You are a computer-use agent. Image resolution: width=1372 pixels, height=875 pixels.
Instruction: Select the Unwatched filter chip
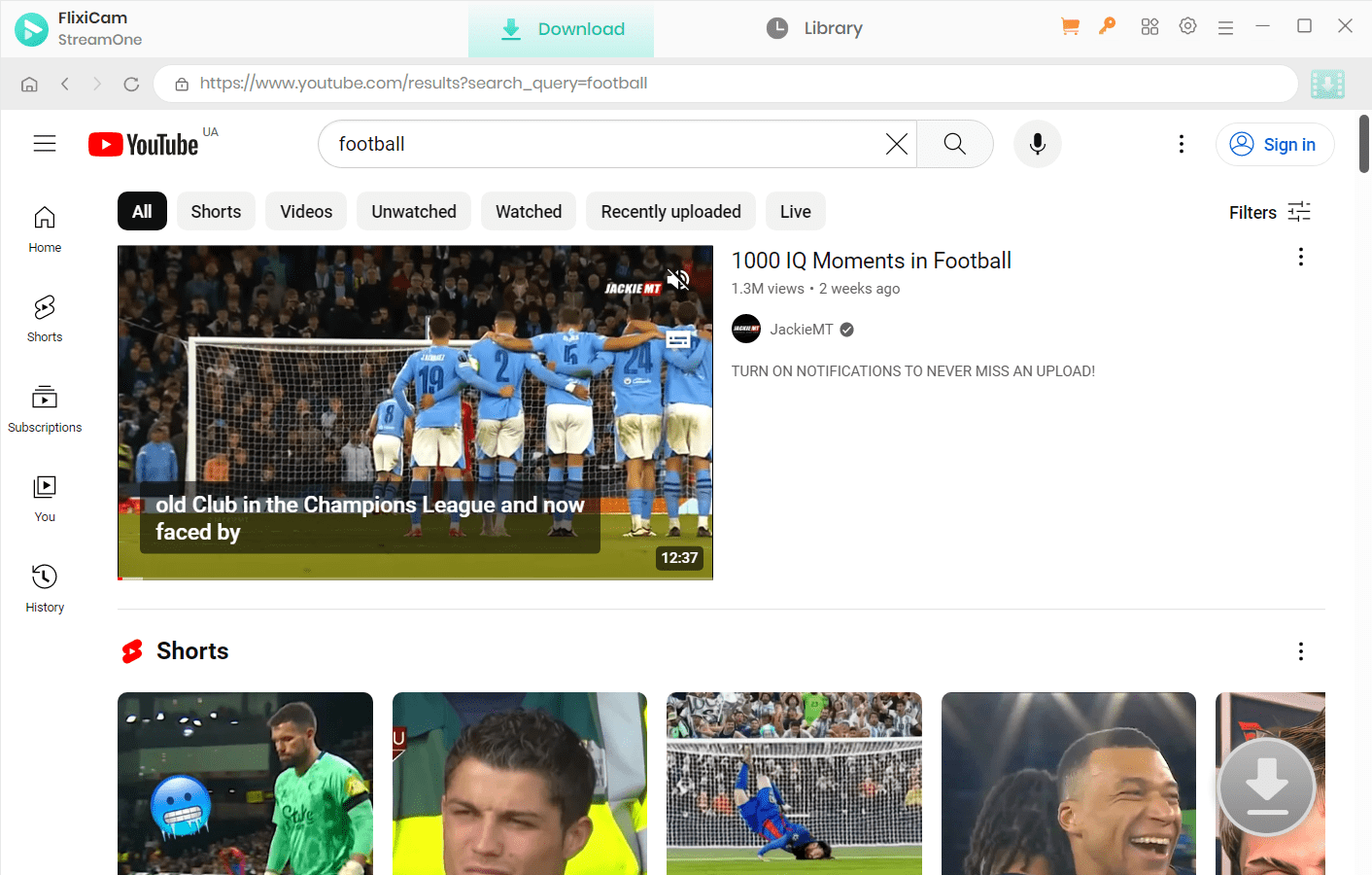point(414,211)
